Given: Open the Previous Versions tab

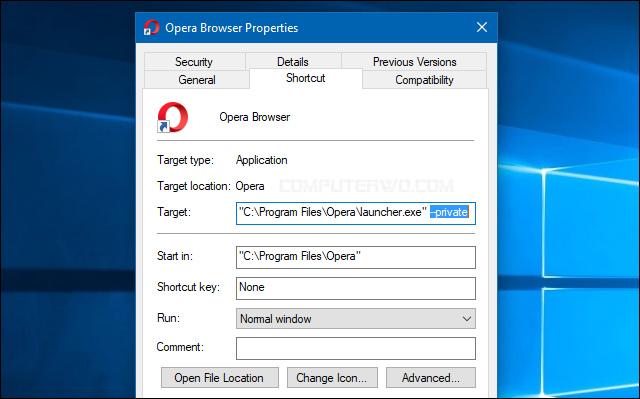Looking at the screenshot, I should [x=414, y=62].
